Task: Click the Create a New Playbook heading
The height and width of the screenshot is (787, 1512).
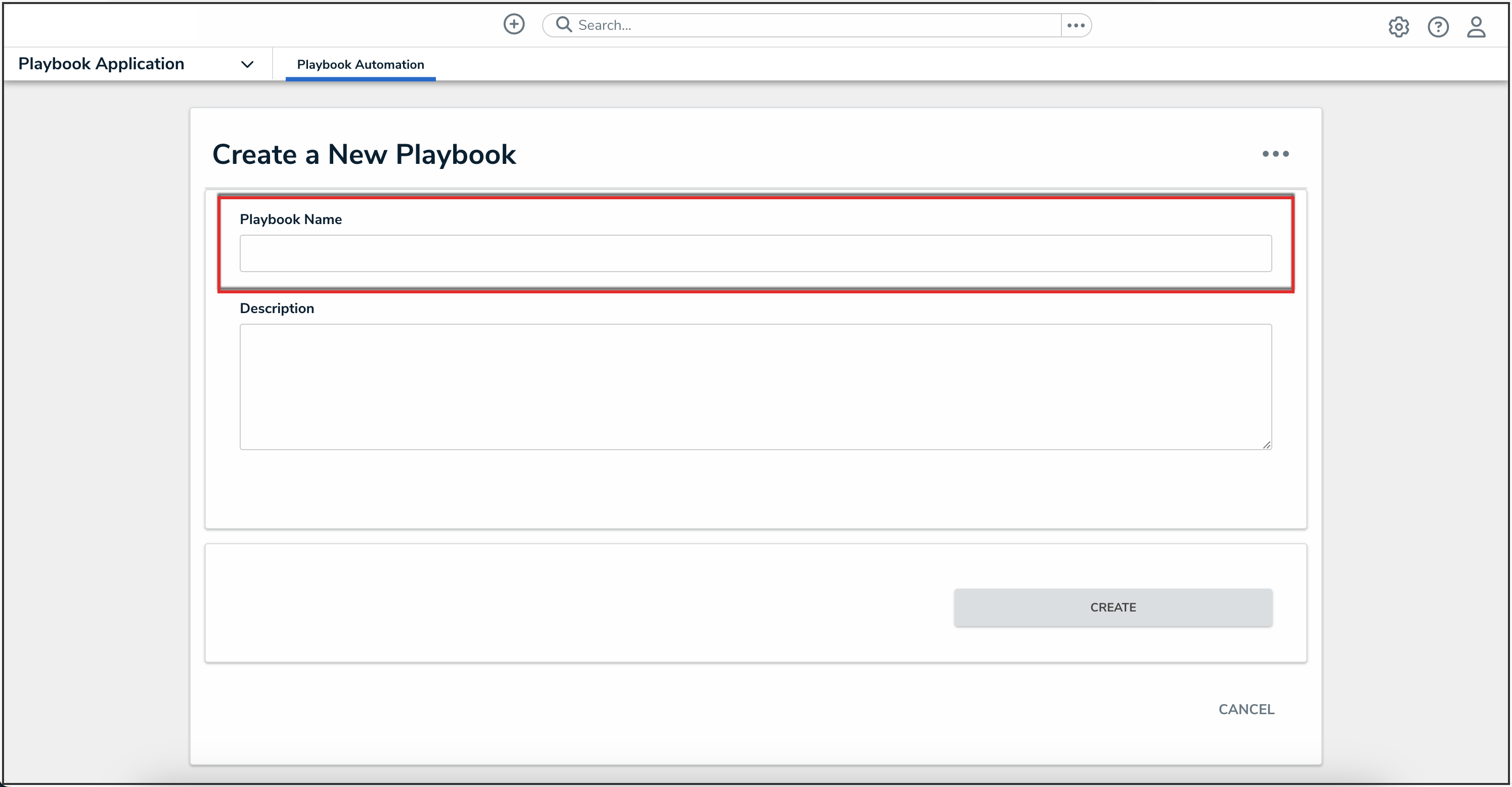Action: [364, 154]
